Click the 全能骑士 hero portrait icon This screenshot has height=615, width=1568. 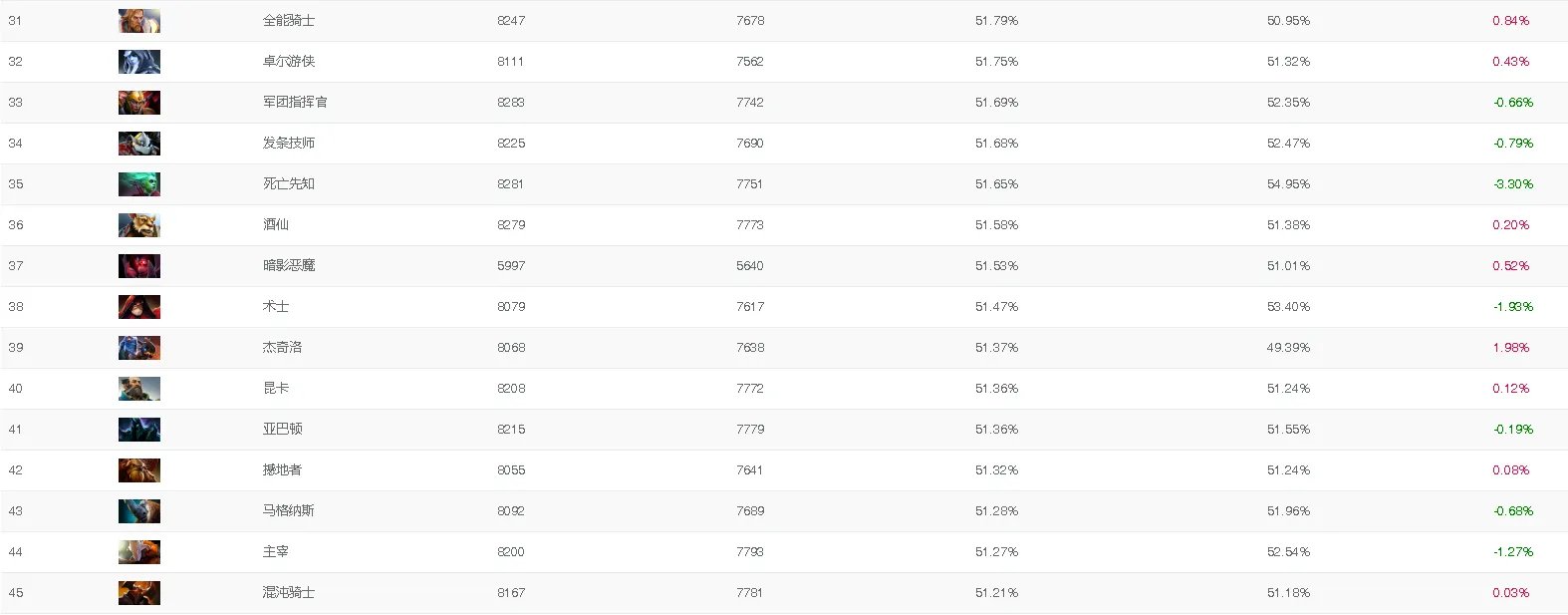[x=138, y=20]
